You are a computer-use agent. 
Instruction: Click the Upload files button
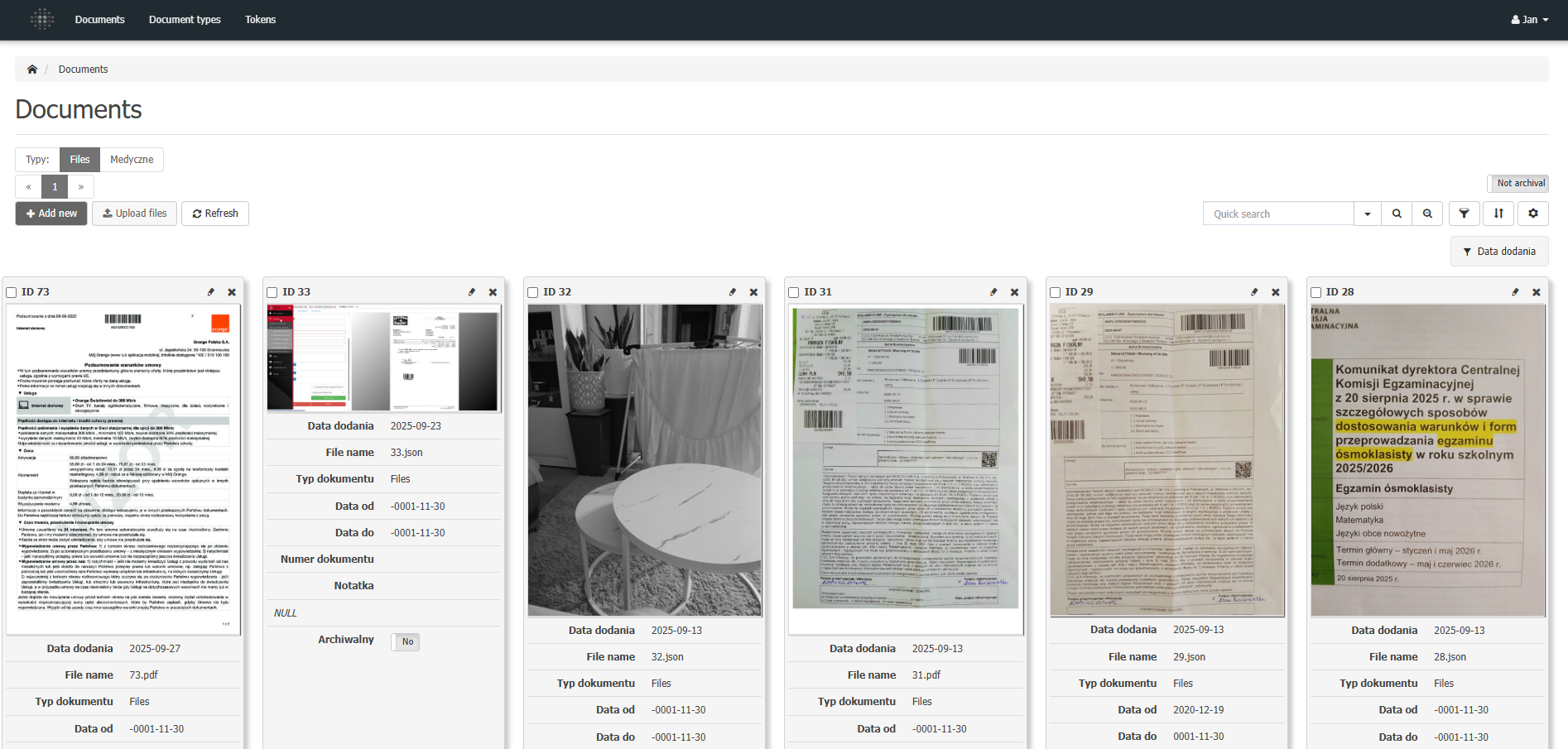pos(134,214)
